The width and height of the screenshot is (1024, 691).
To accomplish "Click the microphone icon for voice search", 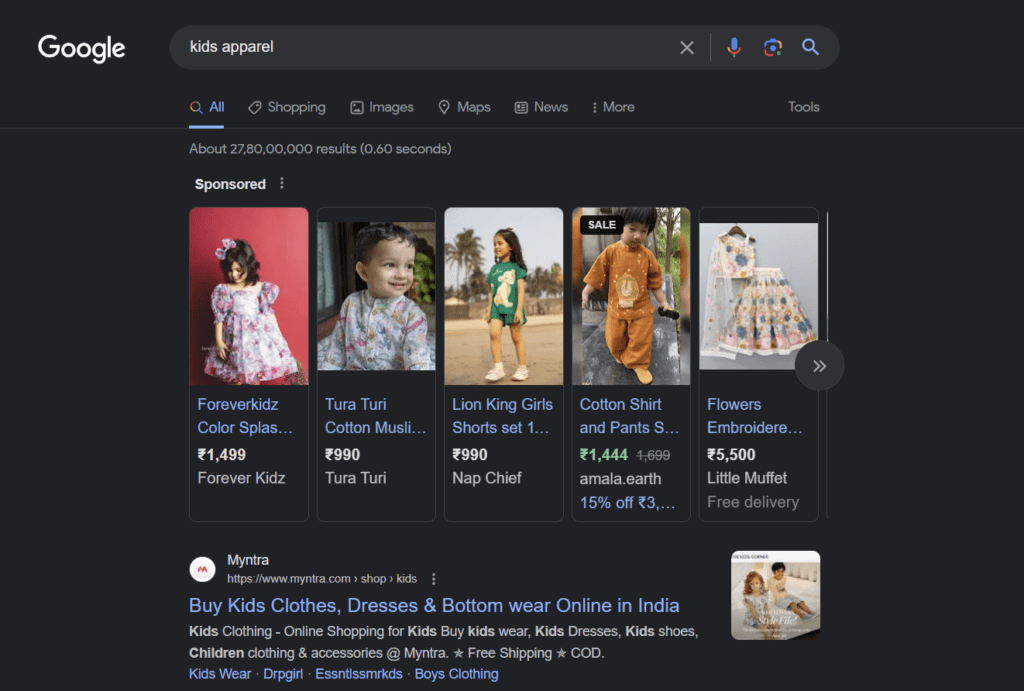I will click(734, 47).
